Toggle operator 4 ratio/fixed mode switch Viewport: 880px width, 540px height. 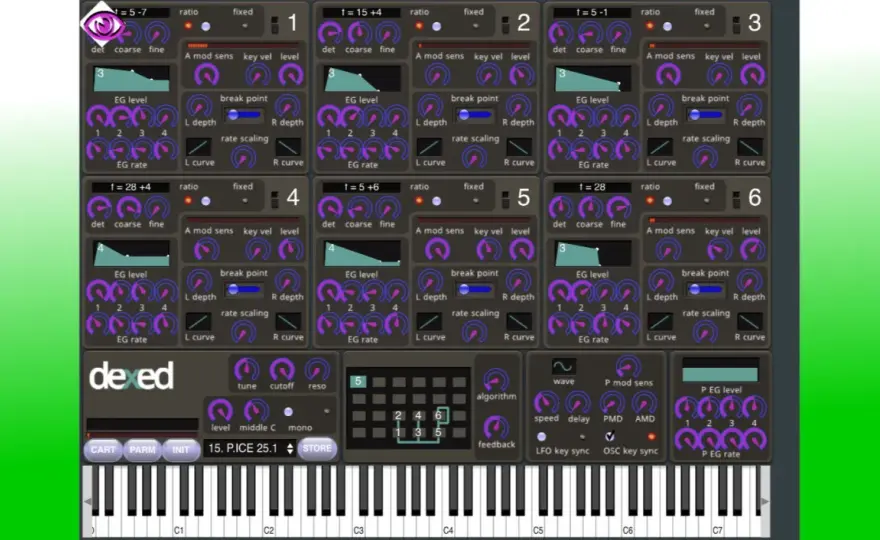205,201
